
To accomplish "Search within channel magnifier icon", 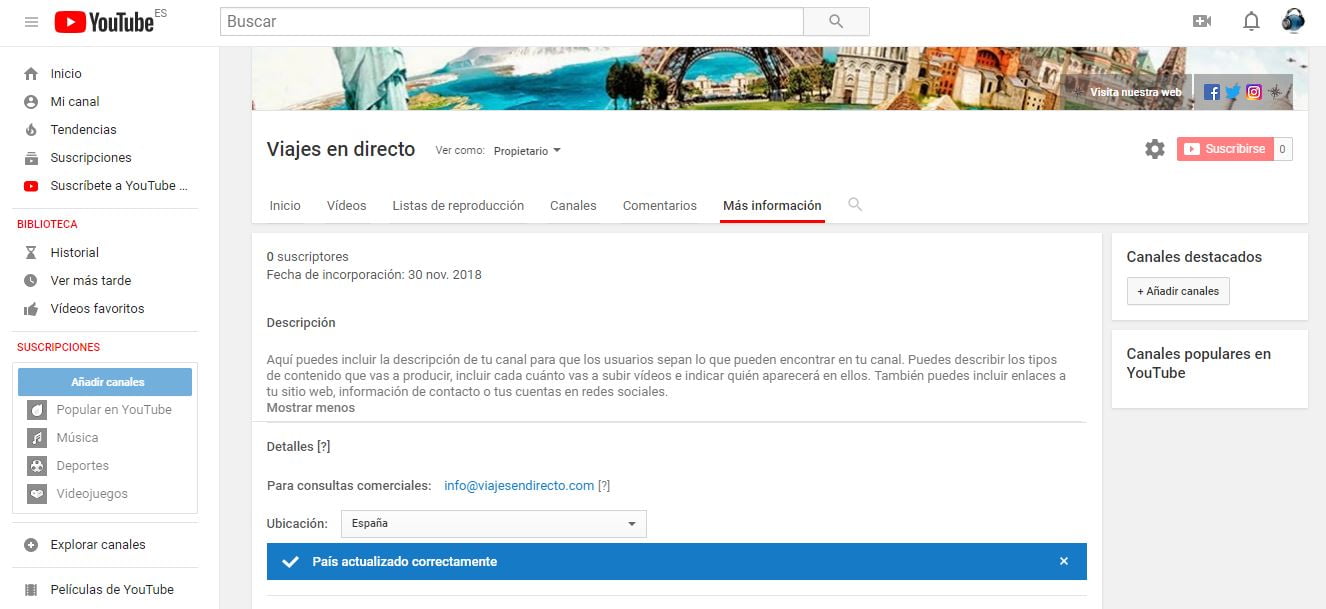I will tap(855, 205).
